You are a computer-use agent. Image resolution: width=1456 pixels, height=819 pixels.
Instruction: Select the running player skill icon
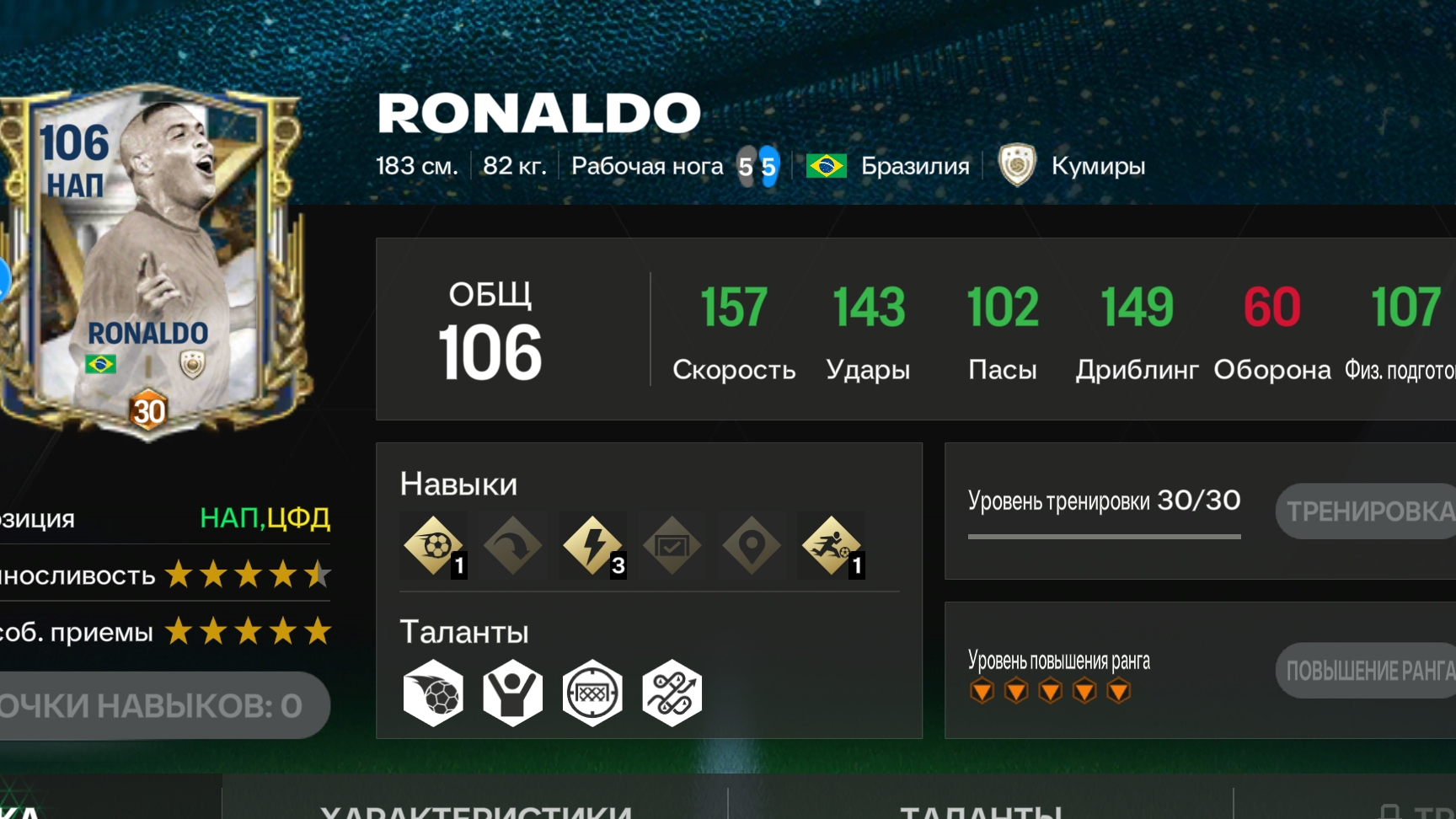(x=831, y=545)
